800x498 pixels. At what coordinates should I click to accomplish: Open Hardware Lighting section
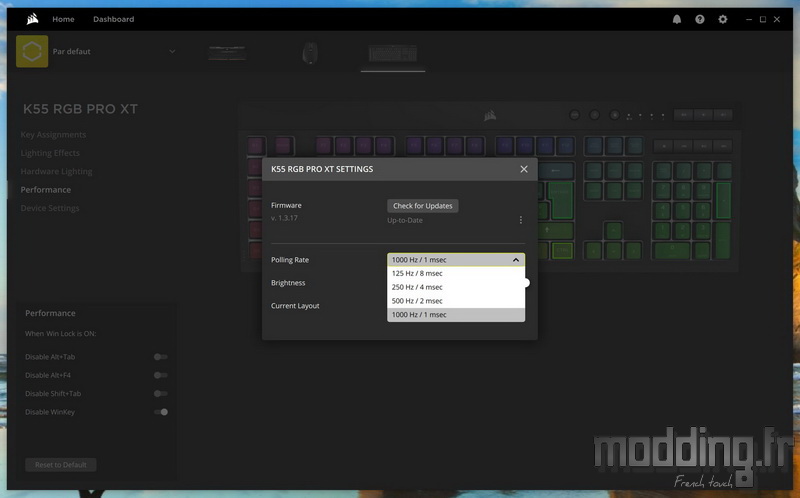point(56,171)
